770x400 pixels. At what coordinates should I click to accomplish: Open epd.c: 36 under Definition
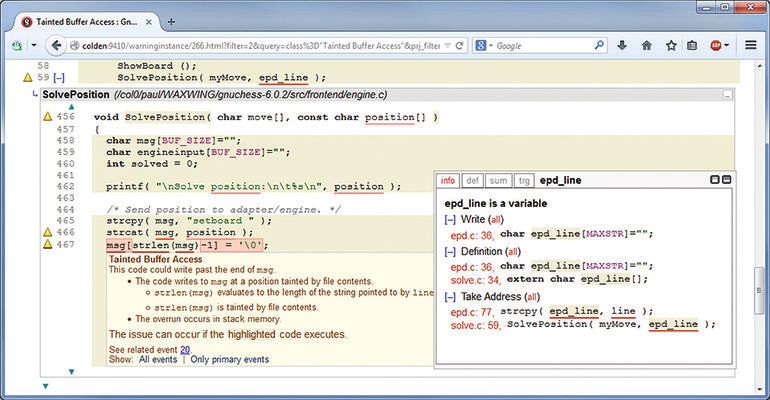tap(472, 267)
